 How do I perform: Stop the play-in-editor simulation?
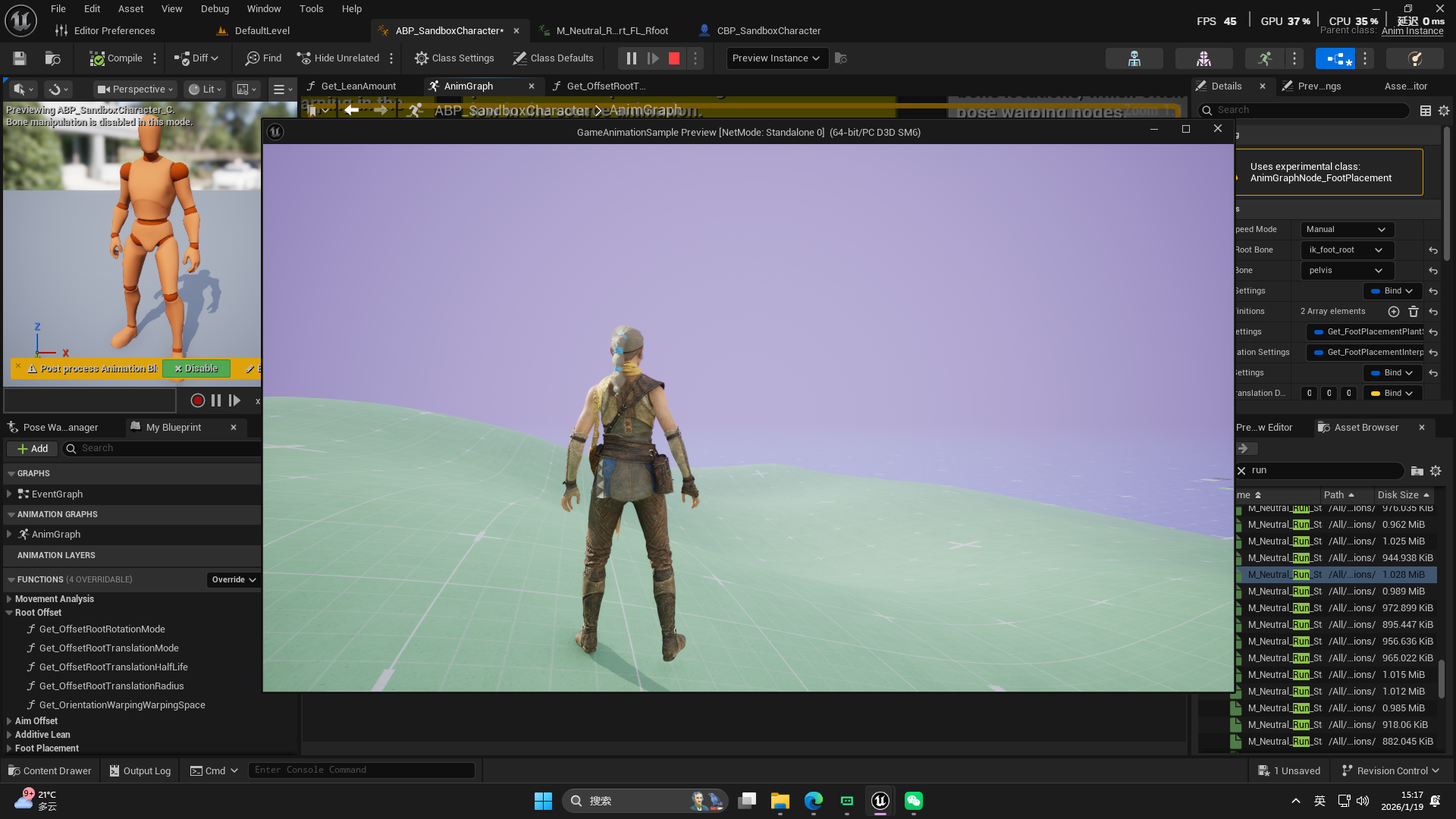673,58
